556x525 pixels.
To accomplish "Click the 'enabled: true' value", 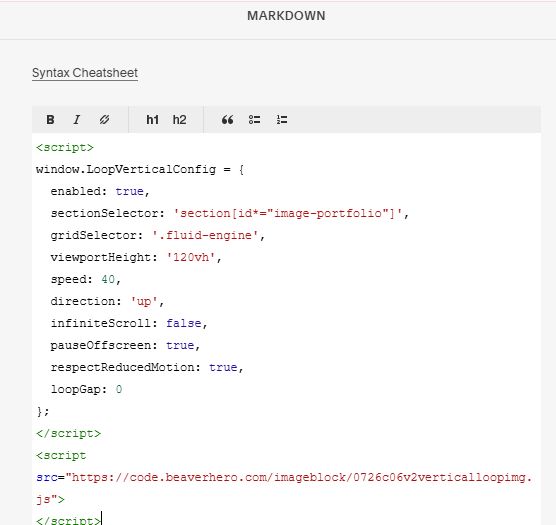I will [x=129, y=191].
